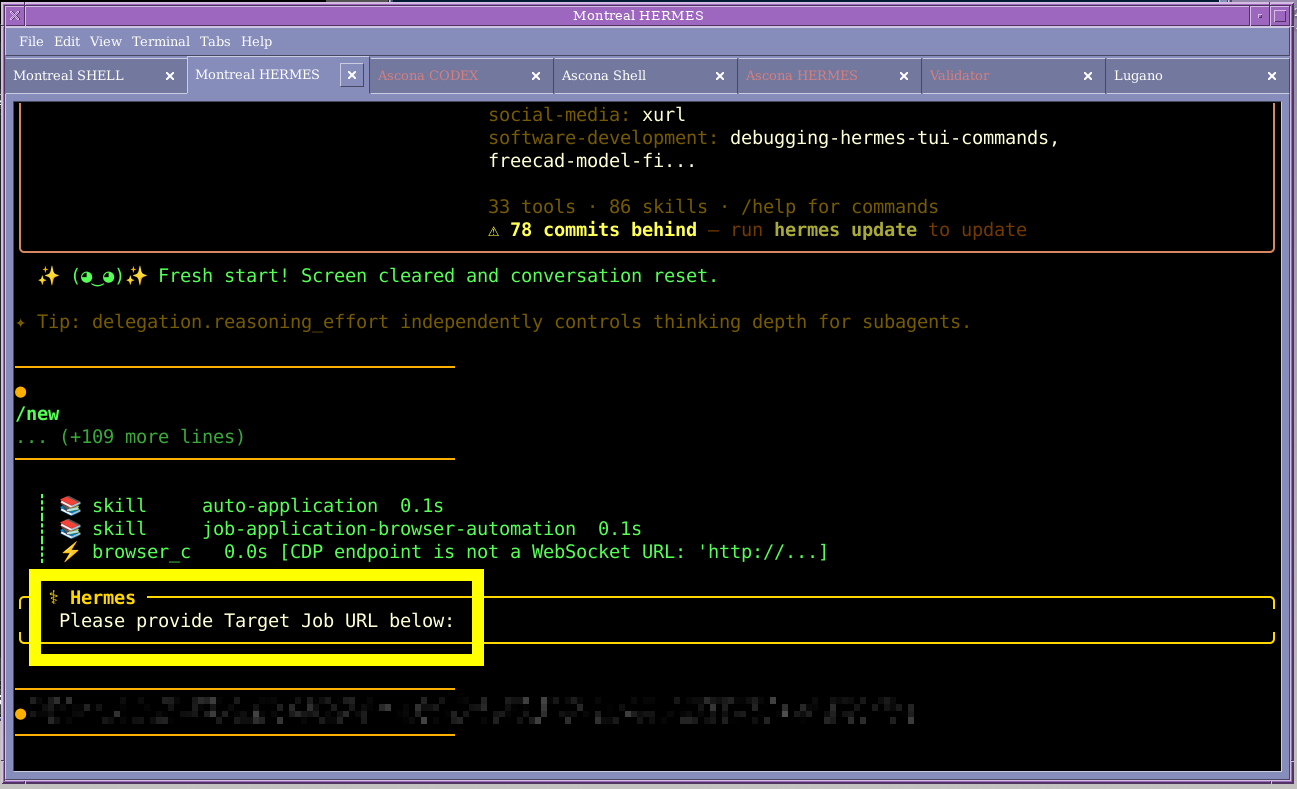This screenshot has width=1297, height=789.
Task: Open the Terminal menu
Action: (160, 41)
